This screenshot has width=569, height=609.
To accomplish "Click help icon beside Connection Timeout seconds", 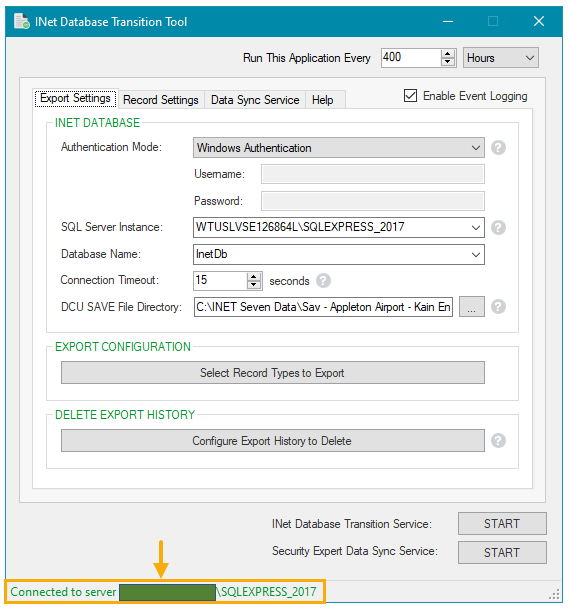I will [x=323, y=280].
